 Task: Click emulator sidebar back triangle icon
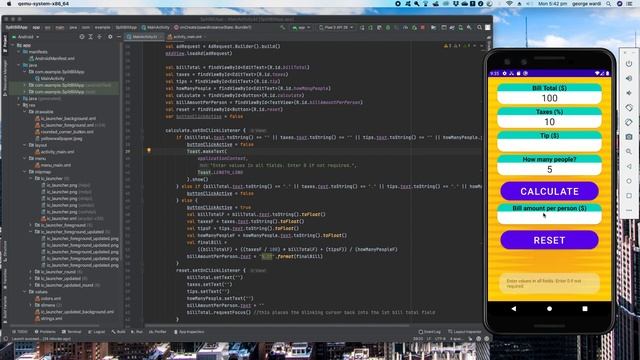click(629, 166)
